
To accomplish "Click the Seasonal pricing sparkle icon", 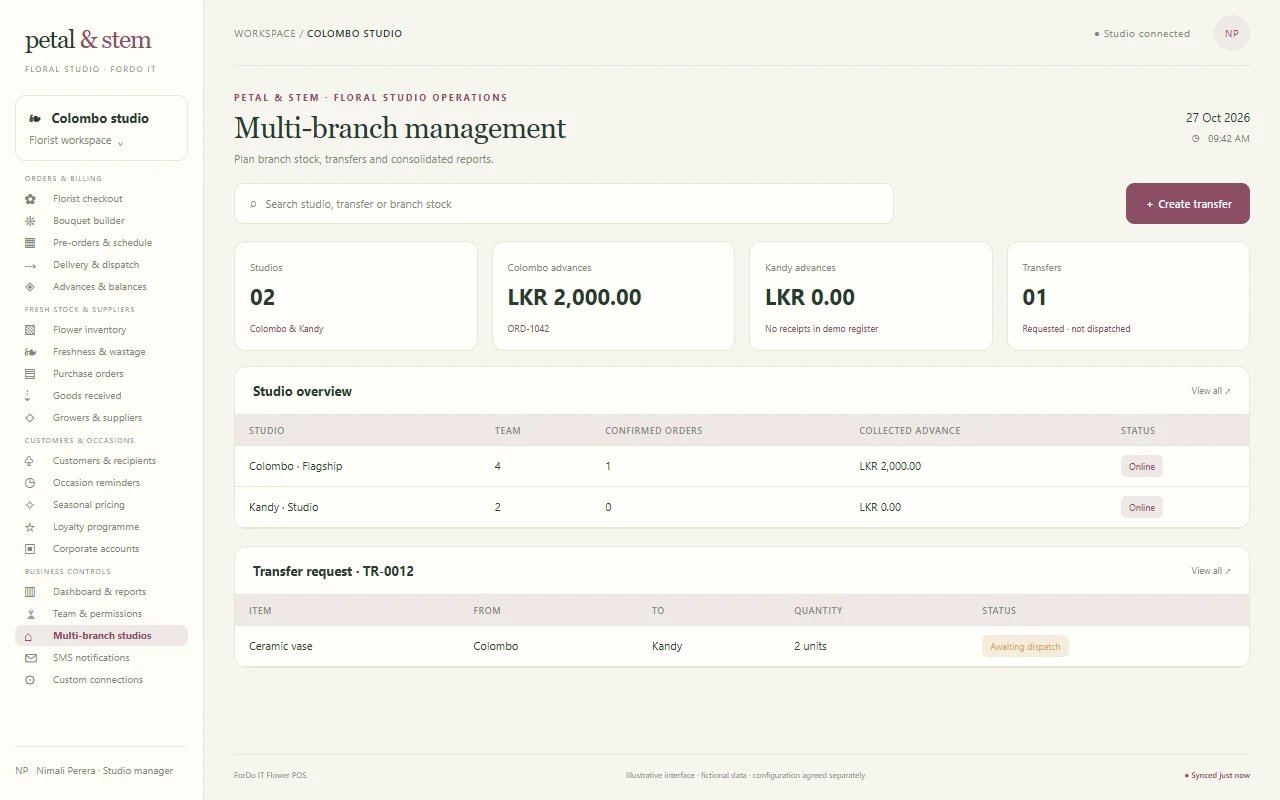I will tap(30, 505).
